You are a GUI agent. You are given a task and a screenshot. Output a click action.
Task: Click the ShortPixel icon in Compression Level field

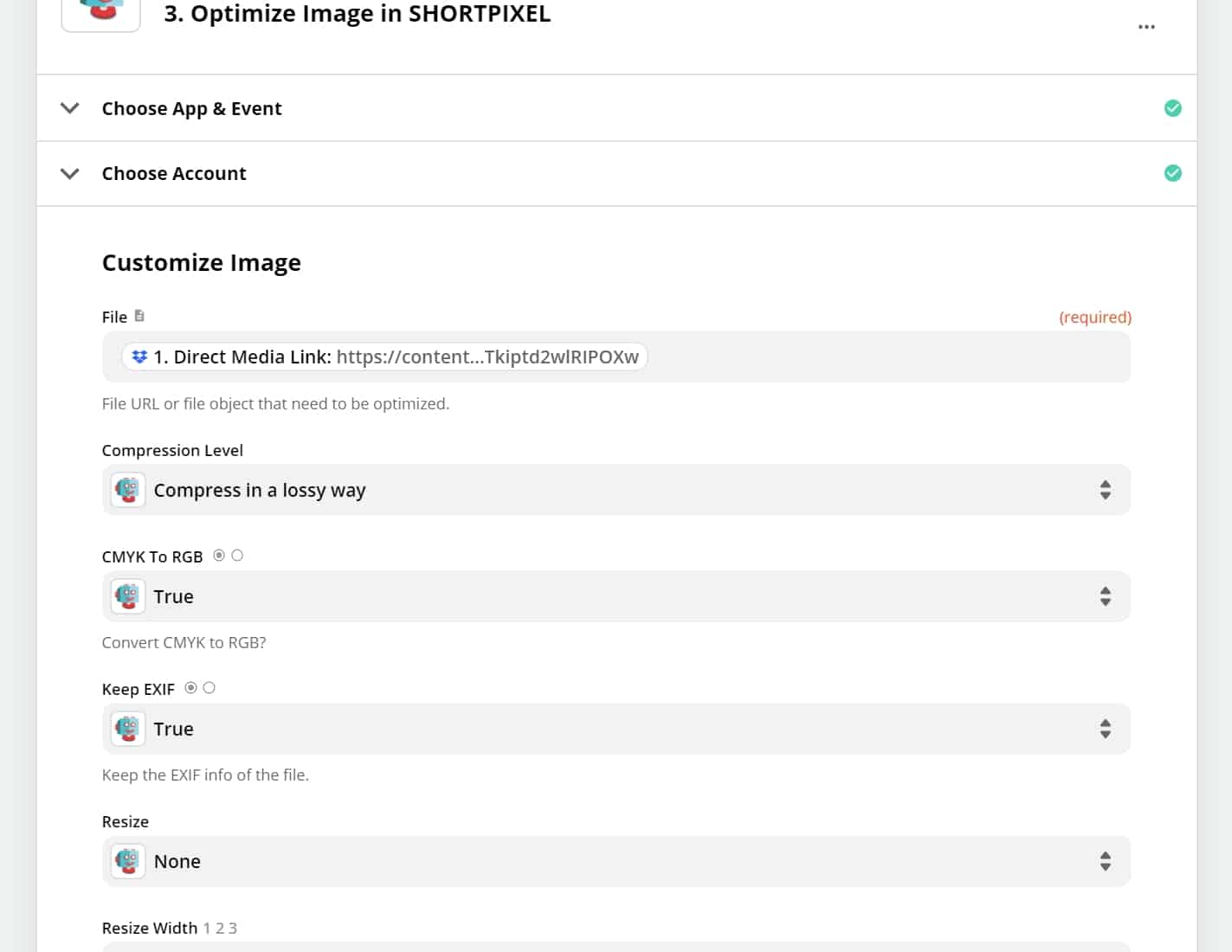coord(128,490)
